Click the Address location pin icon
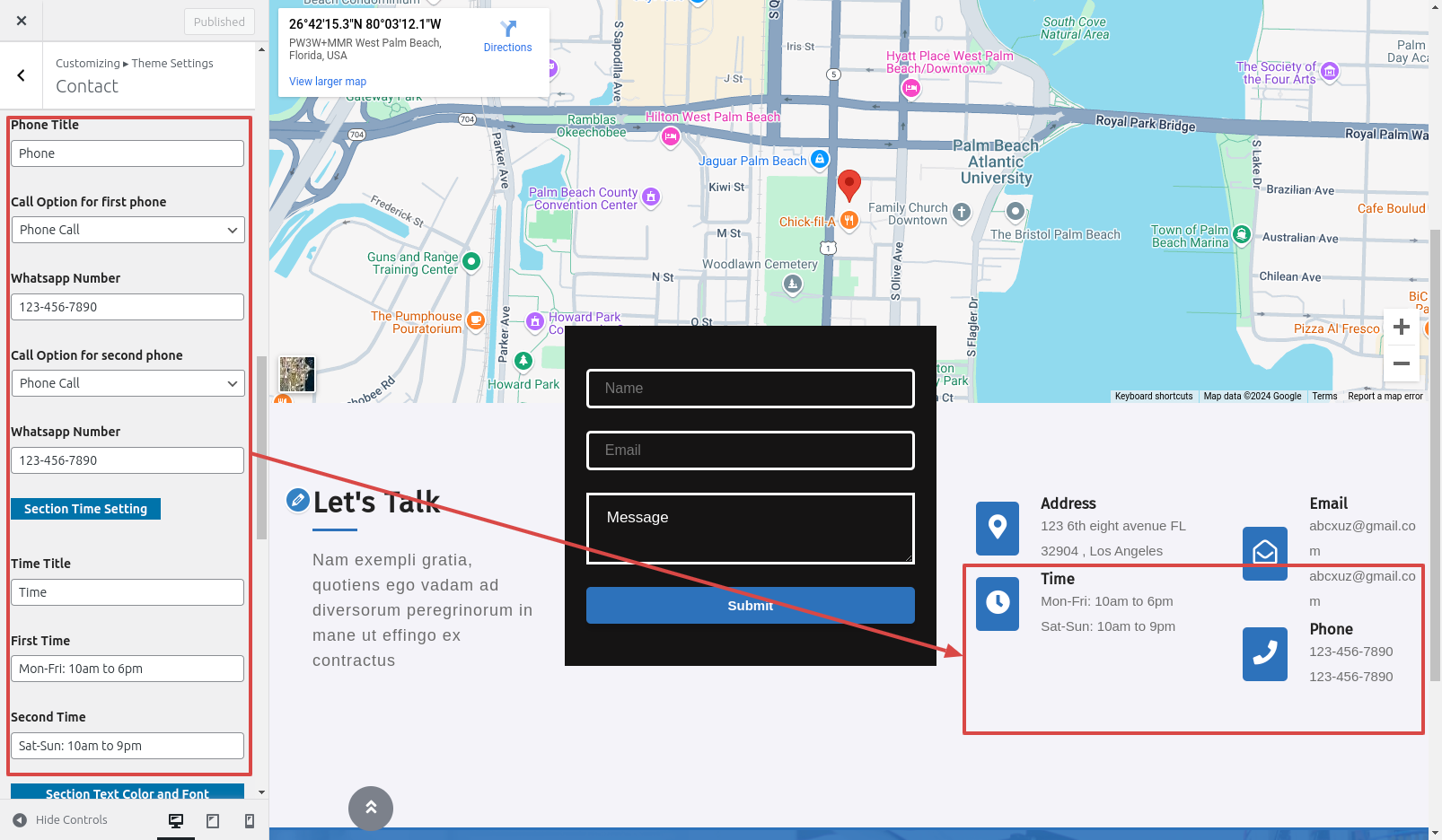 click(998, 529)
